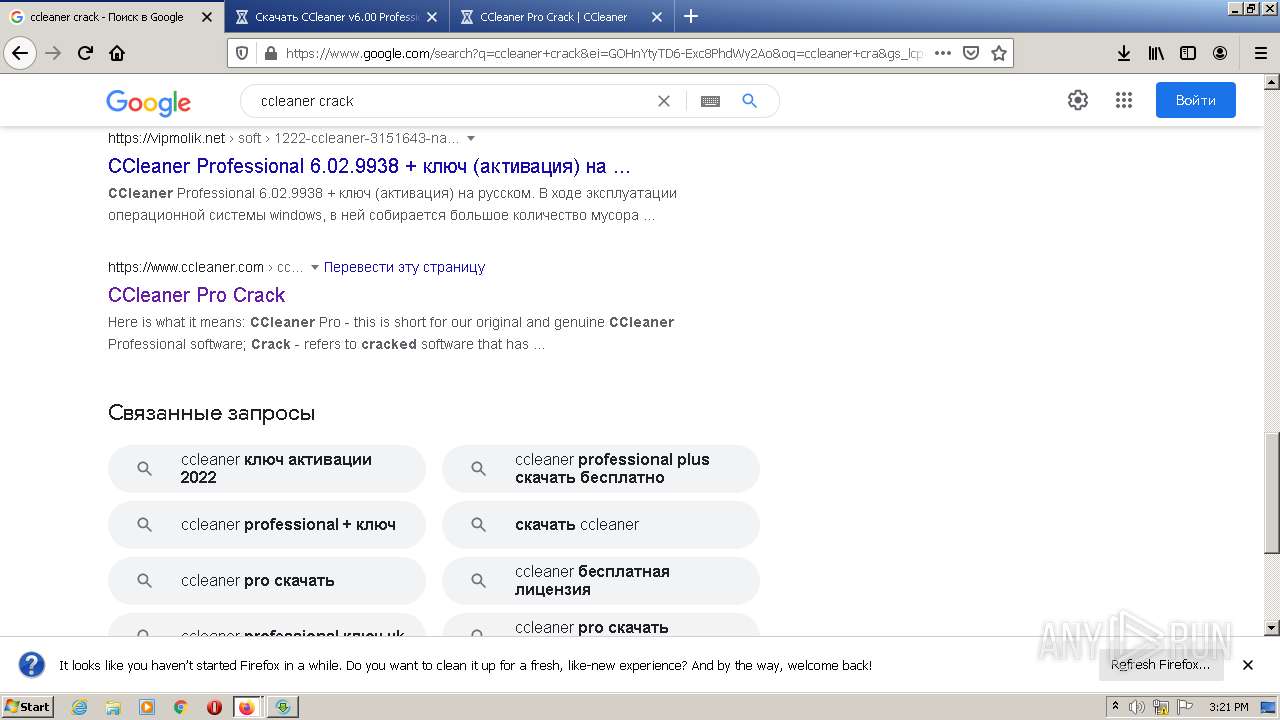Image resolution: width=1280 pixels, height=720 pixels.
Task: Open Google apps grid
Action: click(1123, 100)
